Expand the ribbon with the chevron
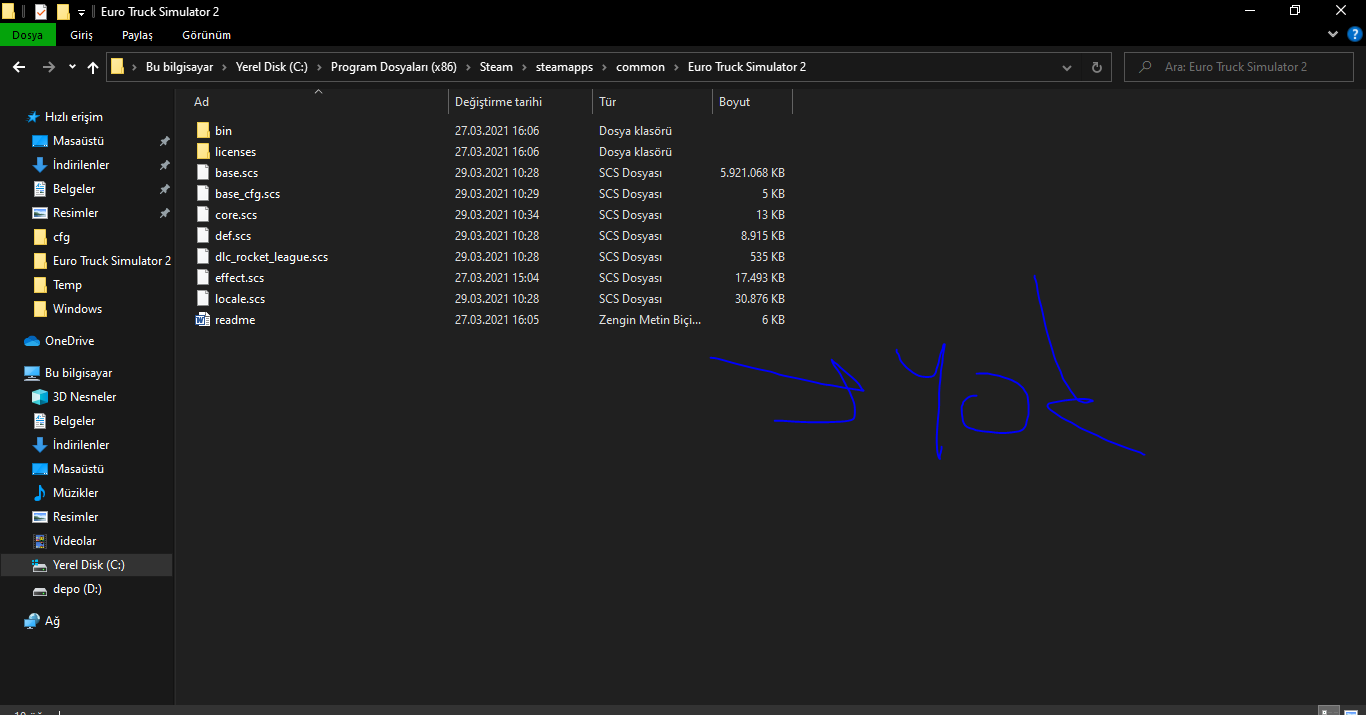 pyautogui.click(x=1332, y=34)
